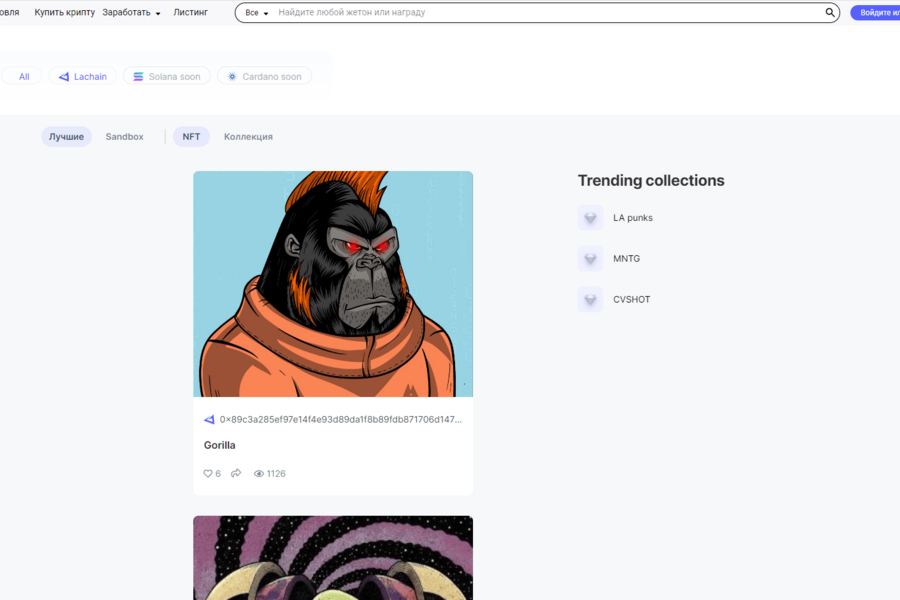Switch to the Коллекция tab

click(248, 137)
